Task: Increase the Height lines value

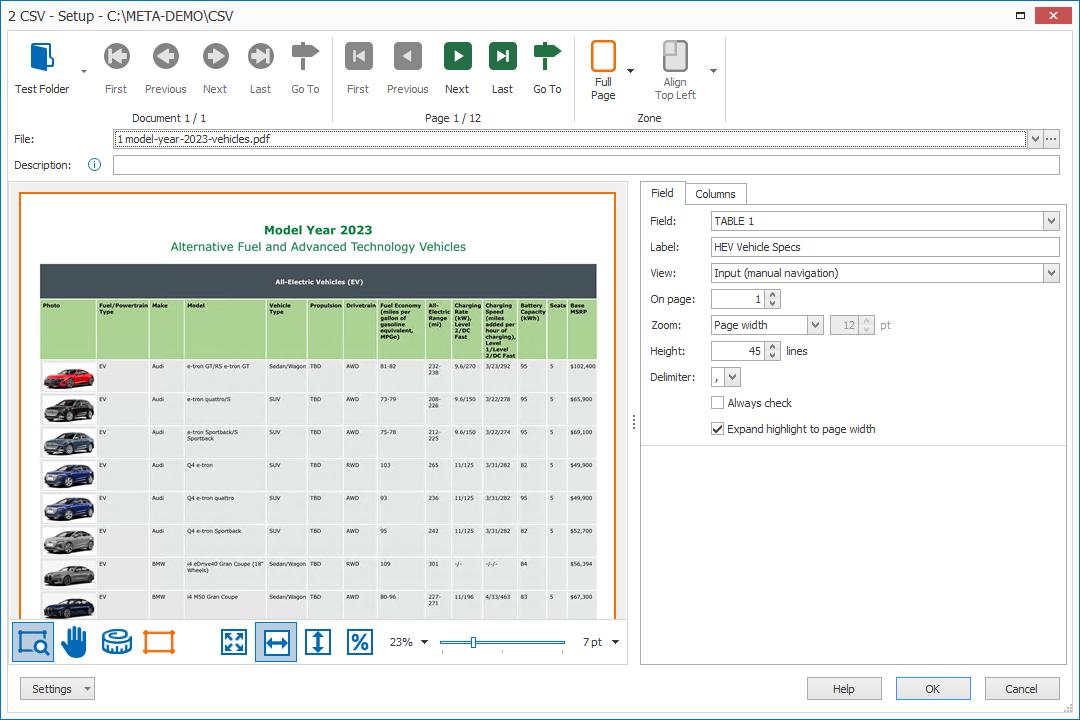Action: tap(773, 347)
